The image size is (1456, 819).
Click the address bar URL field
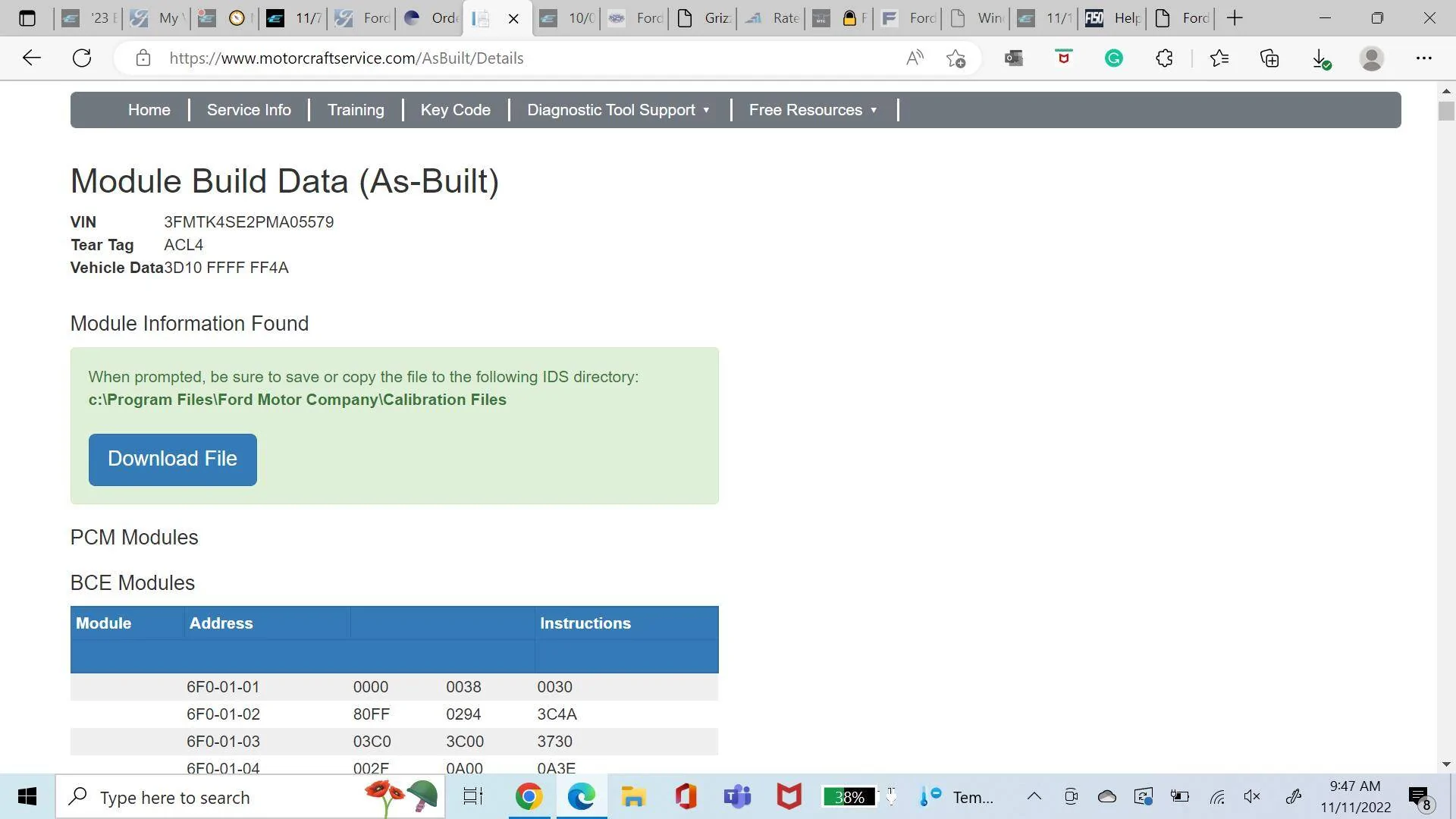[523, 58]
